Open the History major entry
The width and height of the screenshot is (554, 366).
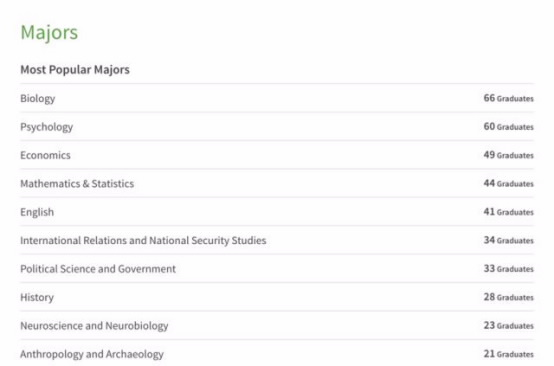click(37, 297)
